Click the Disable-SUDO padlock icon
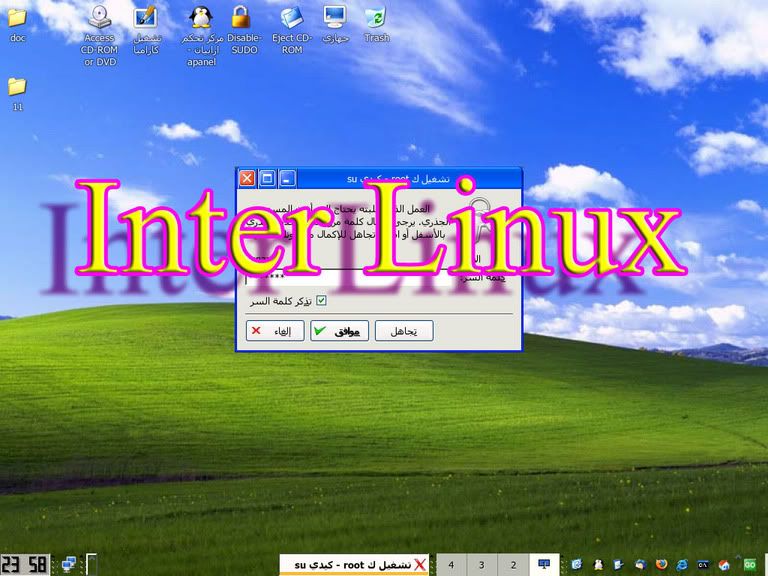 tap(244, 29)
